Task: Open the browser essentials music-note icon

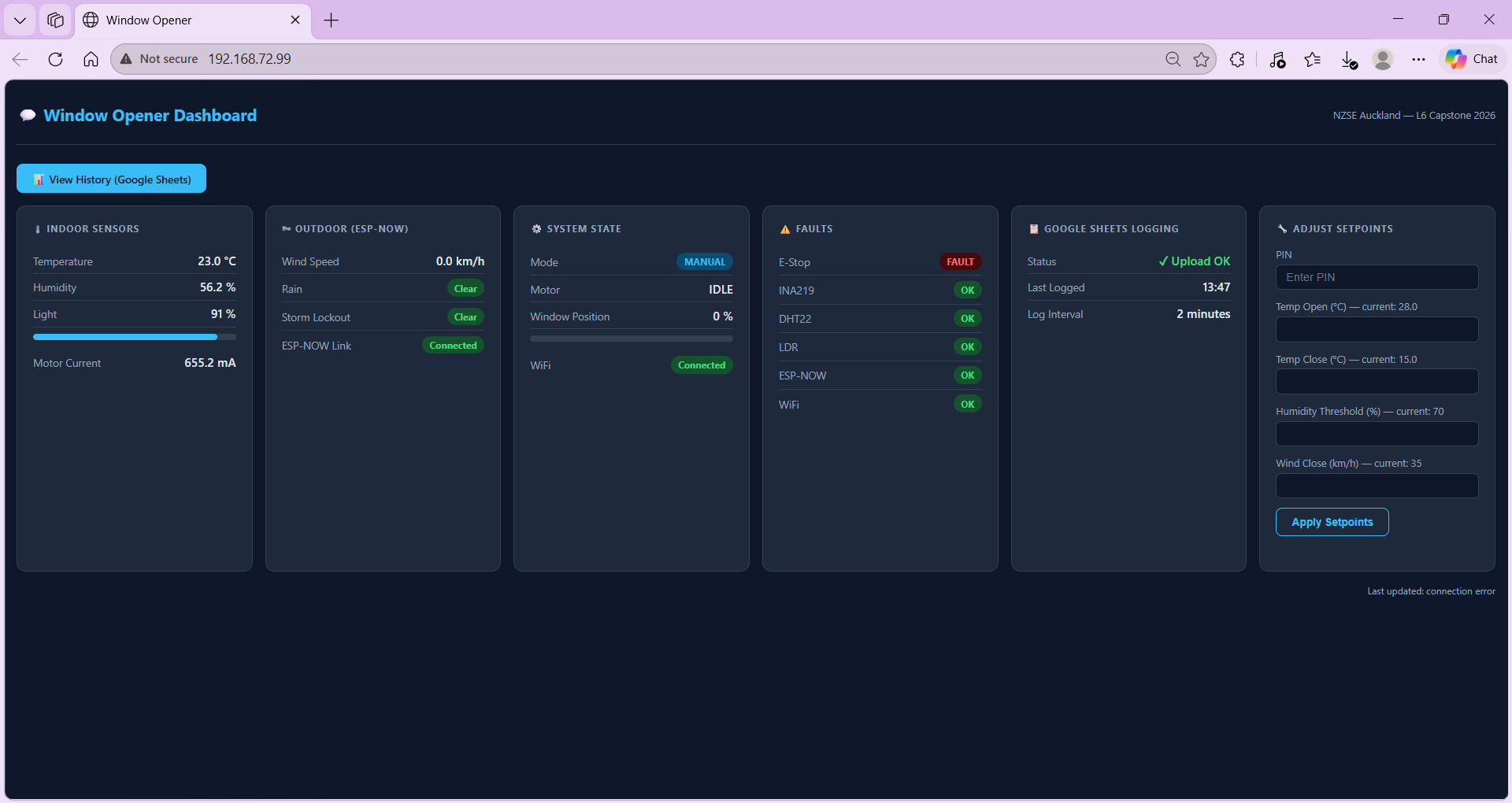Action: tap(1277, 60)
